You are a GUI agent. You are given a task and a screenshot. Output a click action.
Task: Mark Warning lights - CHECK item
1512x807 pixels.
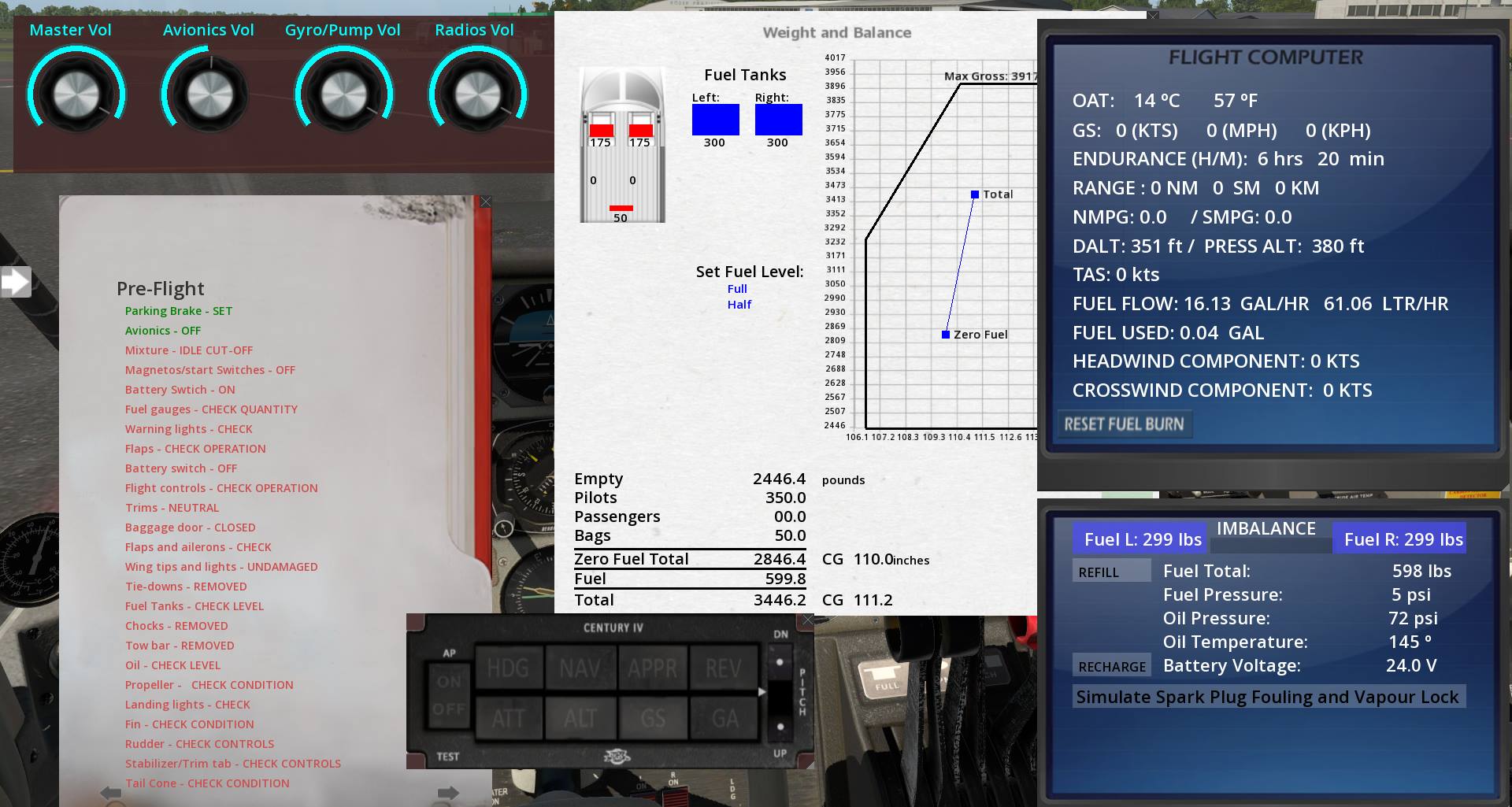[x=189, y=429]
